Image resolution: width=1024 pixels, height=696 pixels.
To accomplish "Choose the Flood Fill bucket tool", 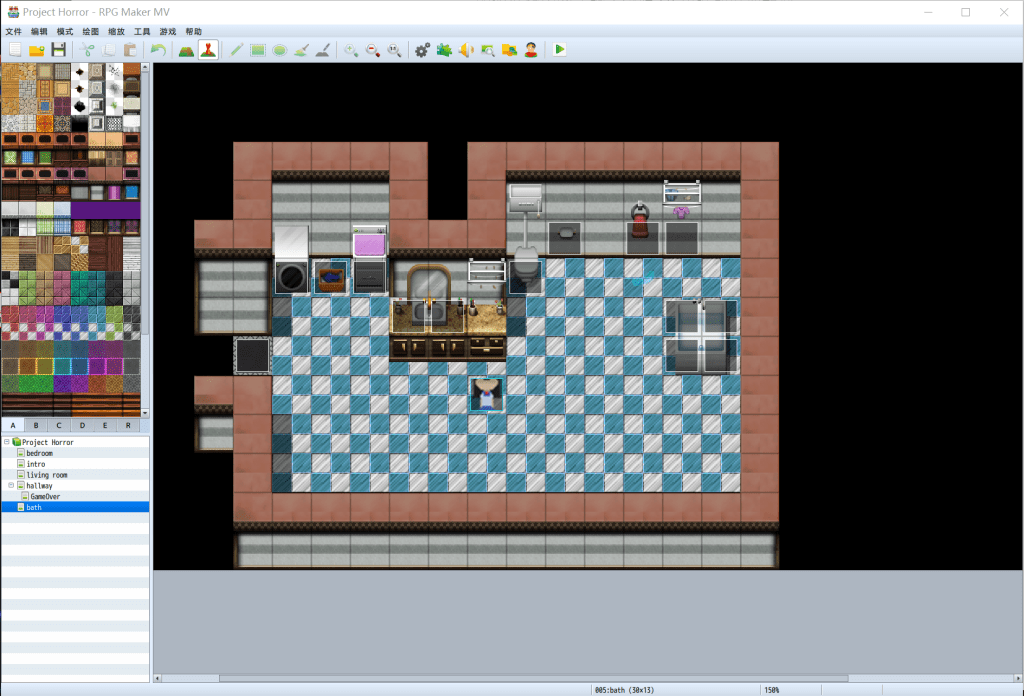I will pos(302,50).
